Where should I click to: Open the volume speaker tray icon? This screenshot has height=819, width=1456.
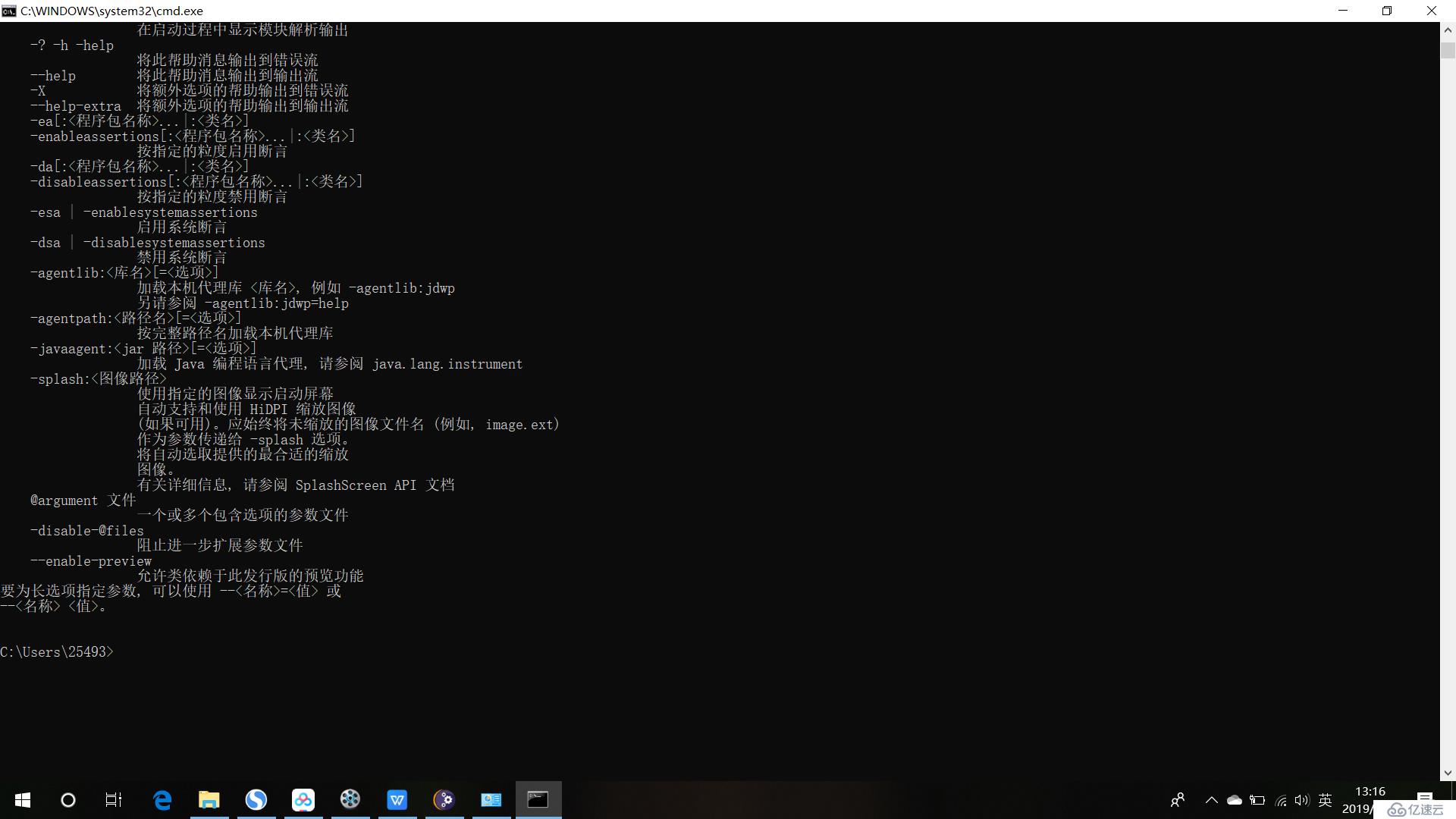point(1302,800)
